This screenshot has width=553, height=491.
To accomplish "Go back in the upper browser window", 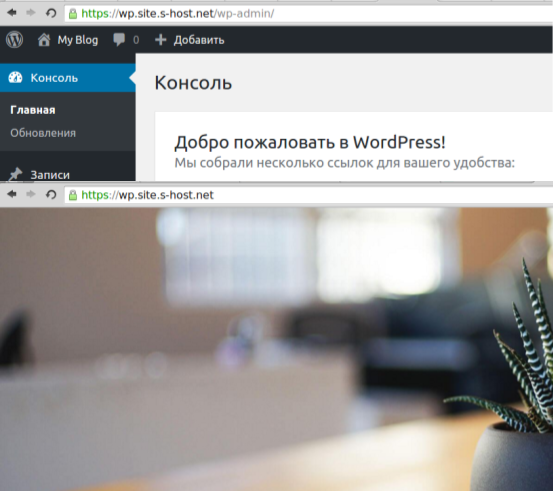I will point(12,13).
